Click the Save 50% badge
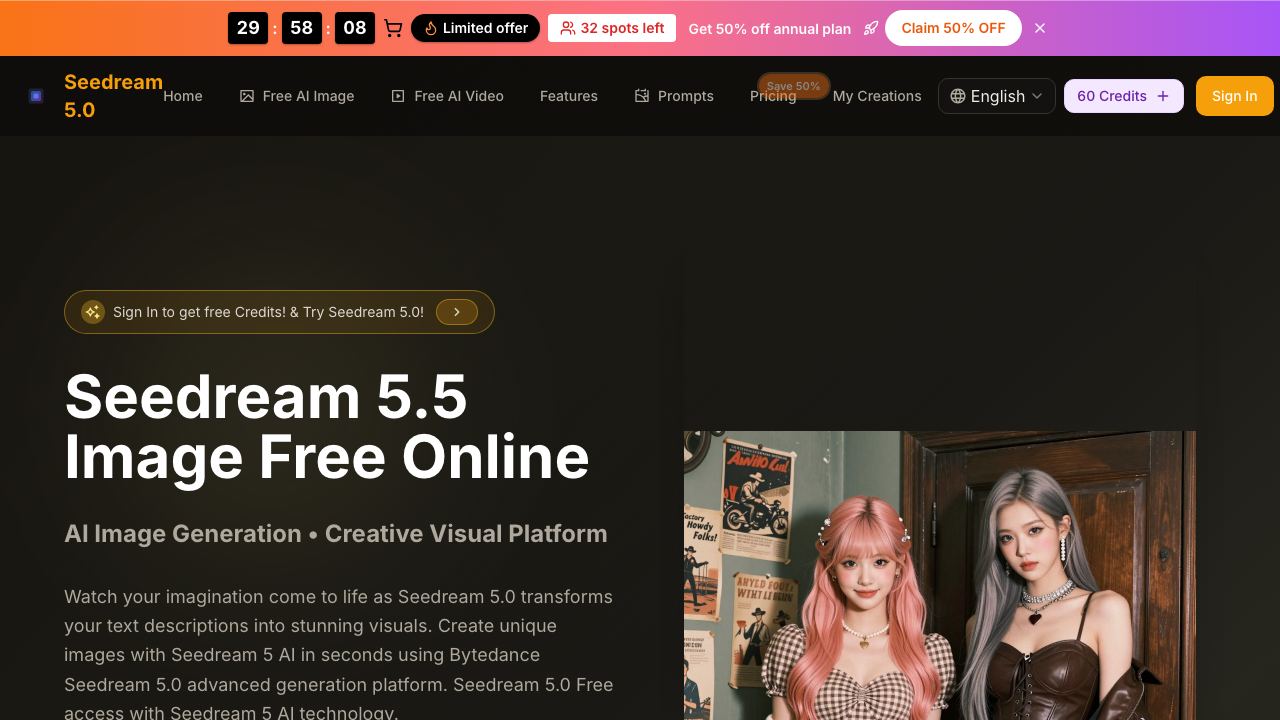The width and height of the screenshot is (1280, 720). click(x=794, y=86)
